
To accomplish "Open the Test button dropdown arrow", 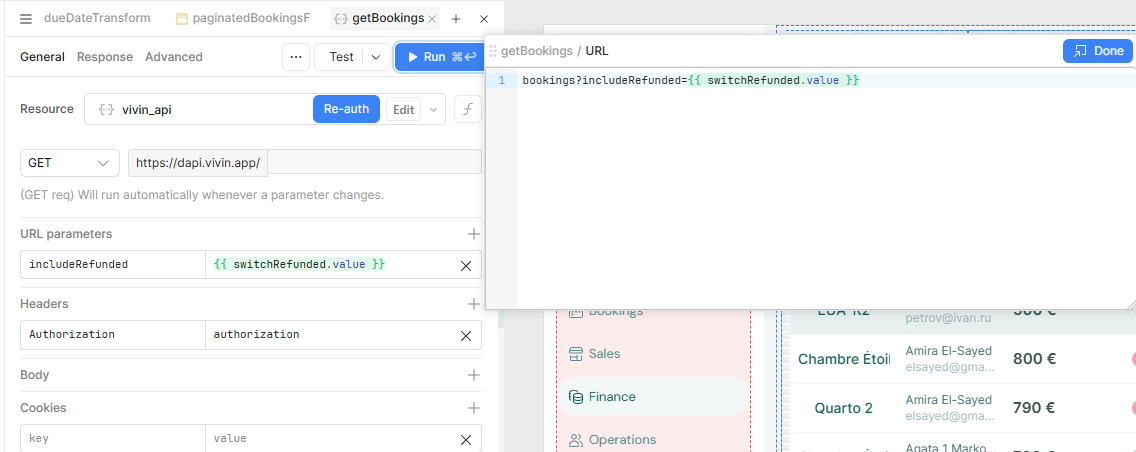I will coord(376,57).
